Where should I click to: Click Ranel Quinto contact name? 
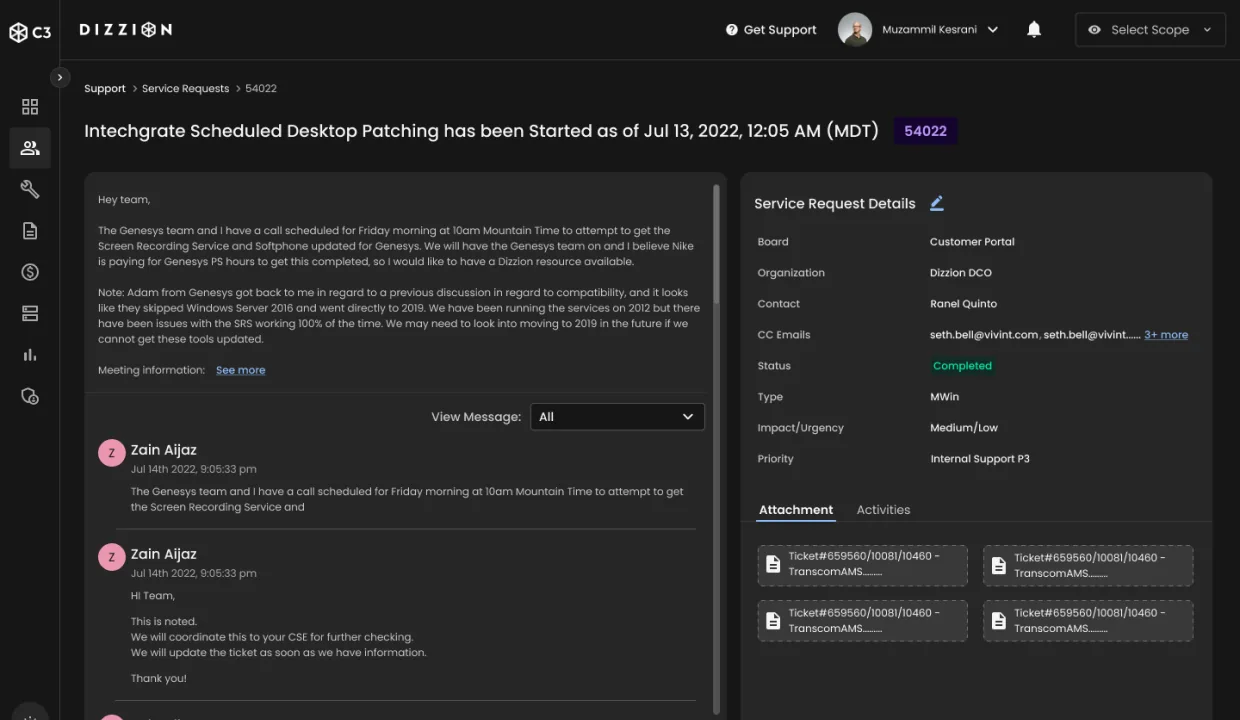point(963,304)
